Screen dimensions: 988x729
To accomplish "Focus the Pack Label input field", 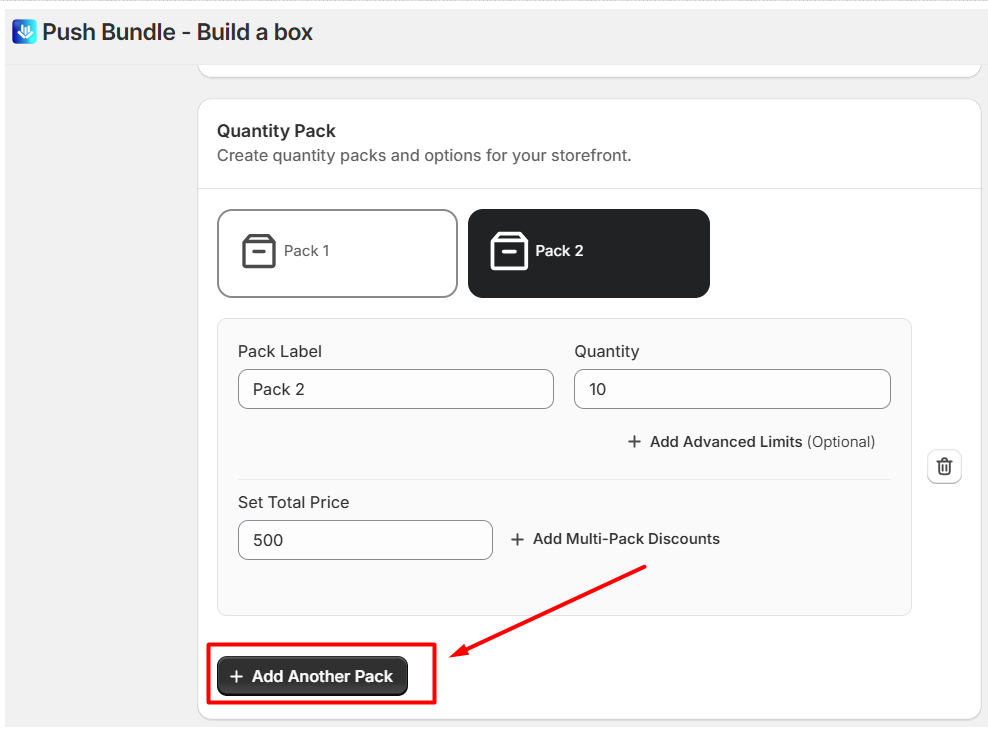I will 396,389.
